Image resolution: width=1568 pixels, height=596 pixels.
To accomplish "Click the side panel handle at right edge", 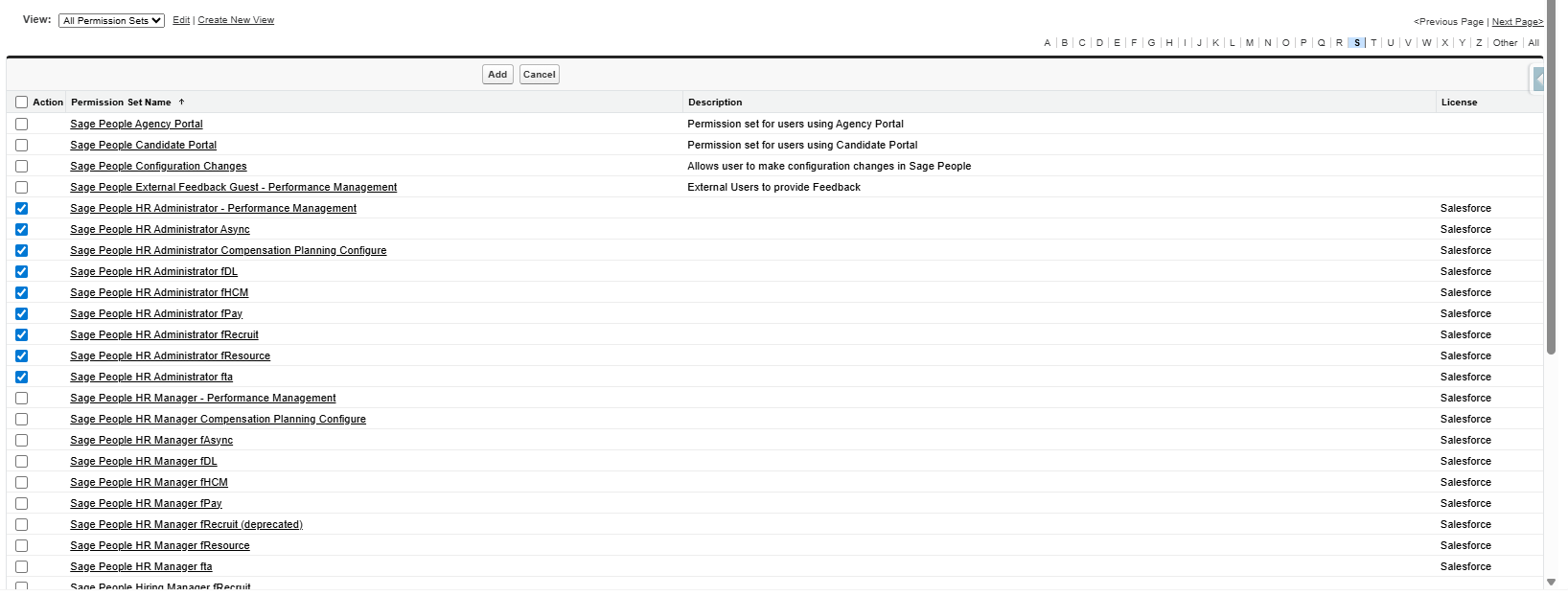I will pyautogui.click(x=1538, y=80).
